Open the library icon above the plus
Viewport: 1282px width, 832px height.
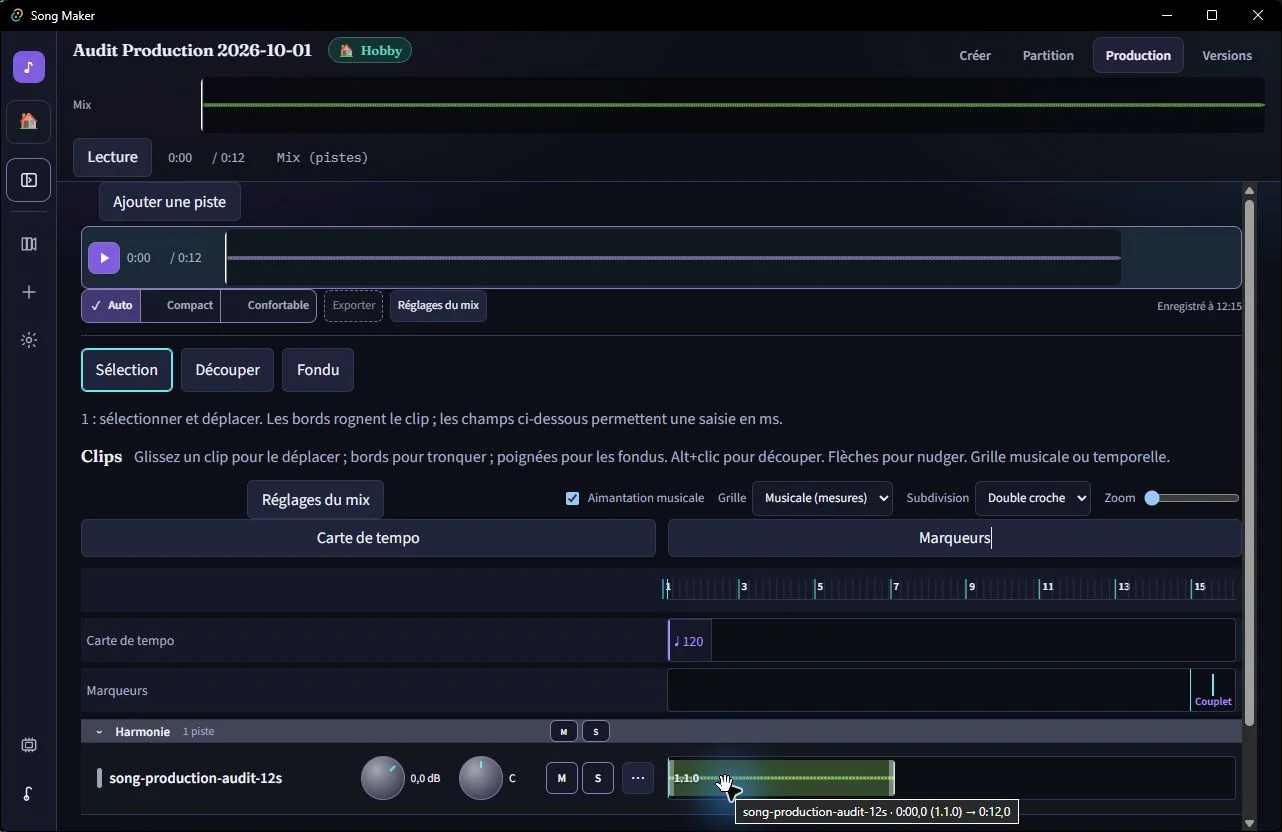(x=29, y=244)
